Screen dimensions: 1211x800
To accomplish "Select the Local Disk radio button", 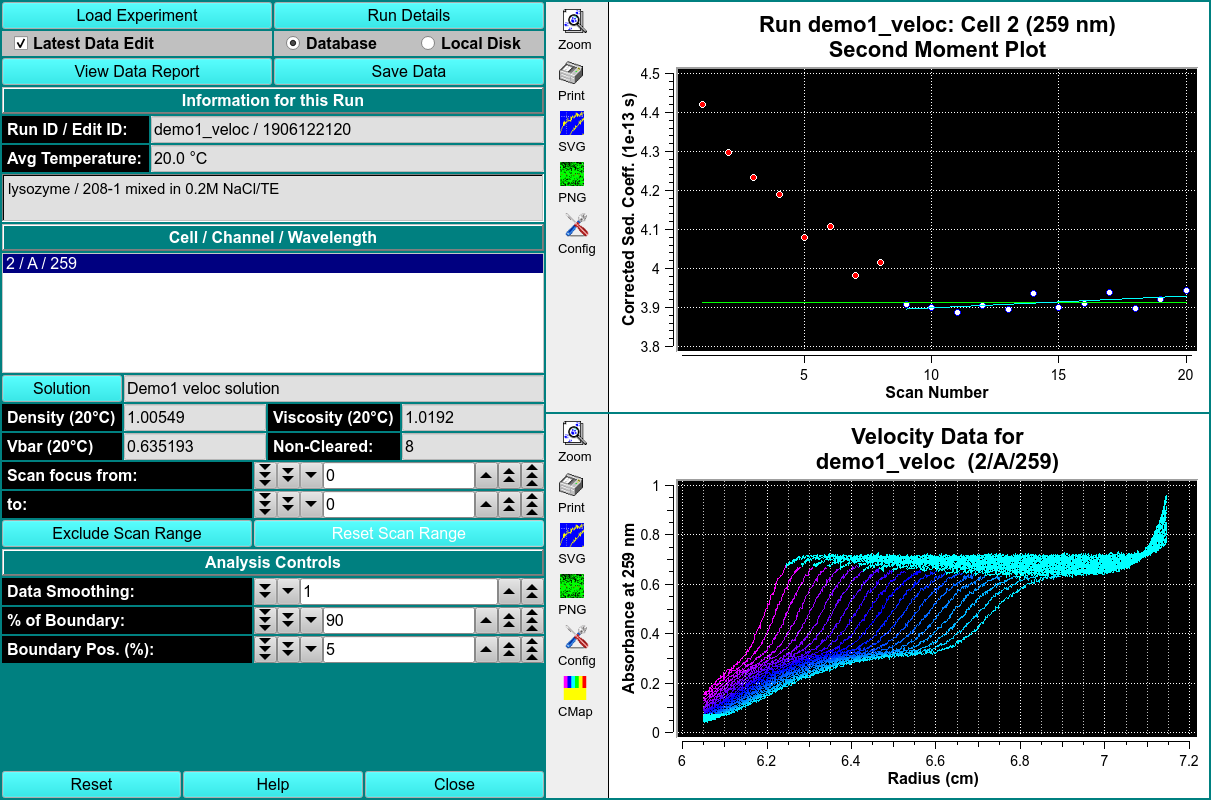I will point(428,44).
